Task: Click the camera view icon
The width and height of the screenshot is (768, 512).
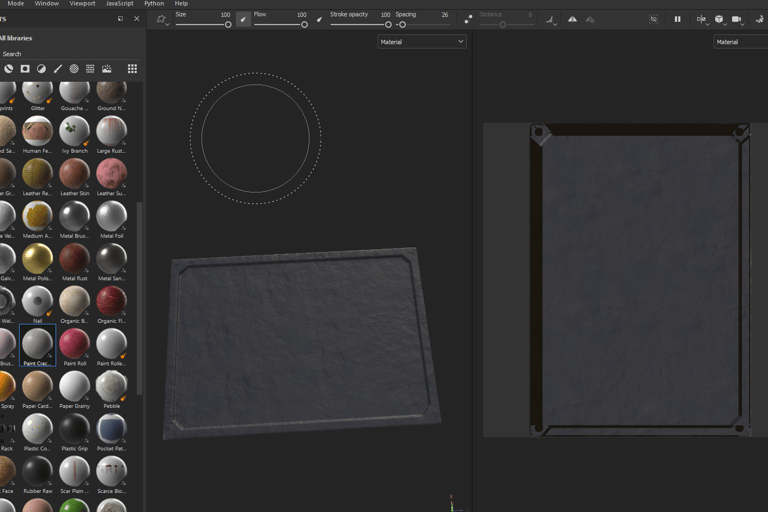Action: [737, 19]
